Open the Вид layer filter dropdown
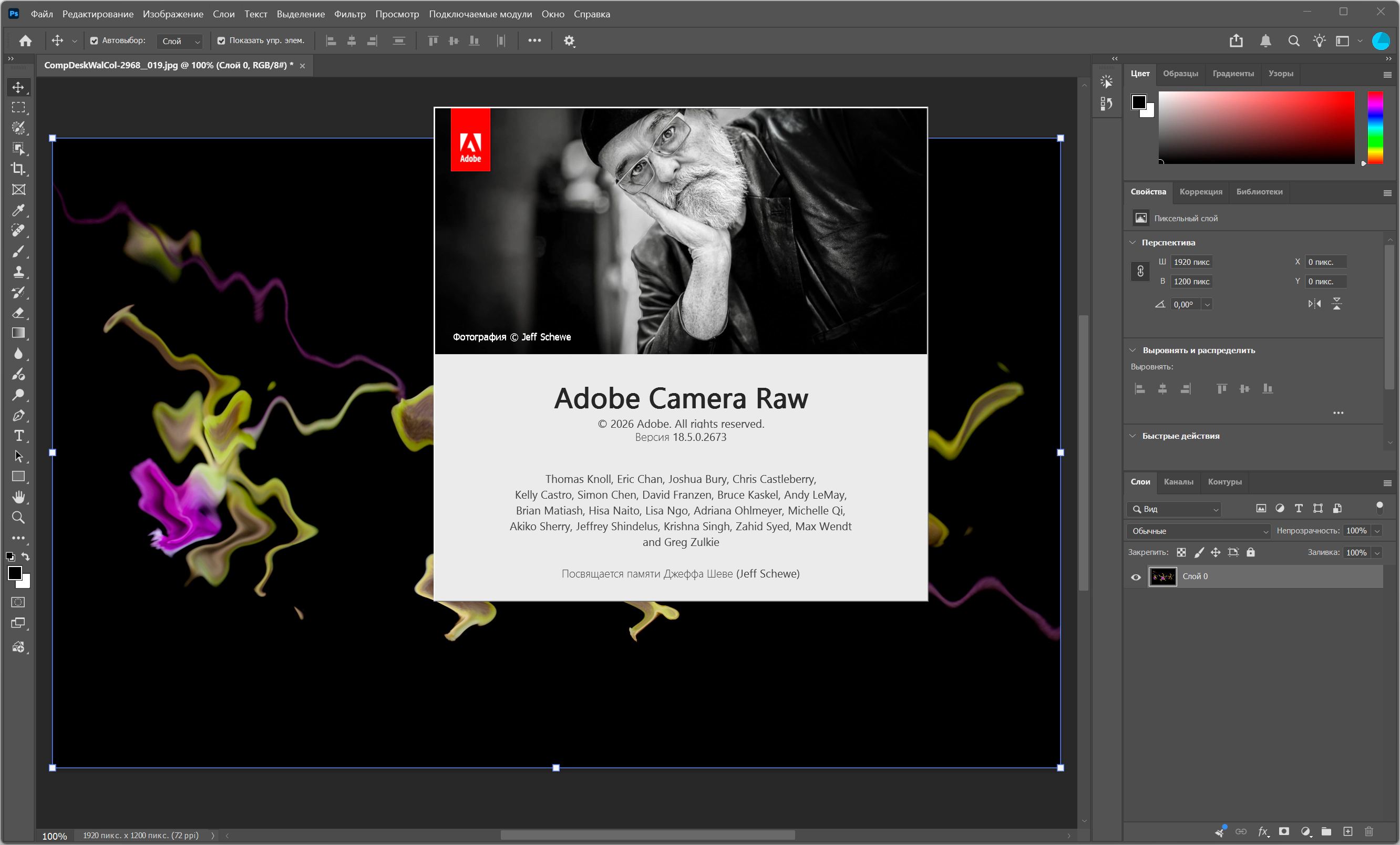1400x845 pixels. tap(1174, 509)
